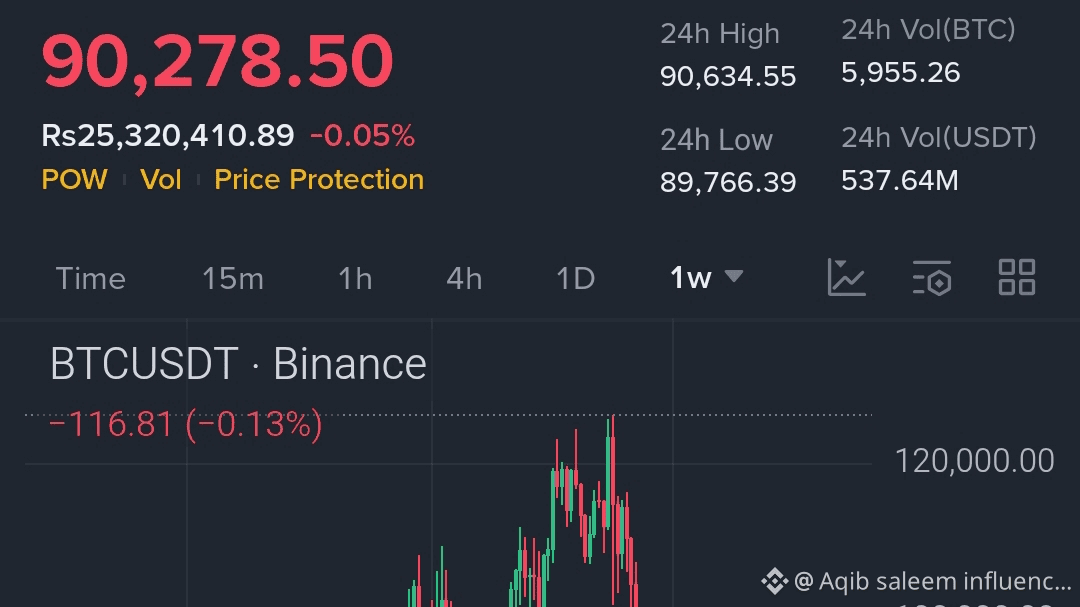Tap the Vol tag link
This screenshot has height=607, width=1080.
[161, 180]
